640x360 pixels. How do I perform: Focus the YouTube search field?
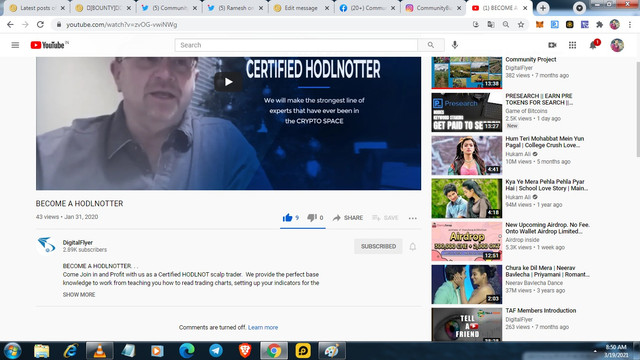pyautogui.click(x=296, y=45)
